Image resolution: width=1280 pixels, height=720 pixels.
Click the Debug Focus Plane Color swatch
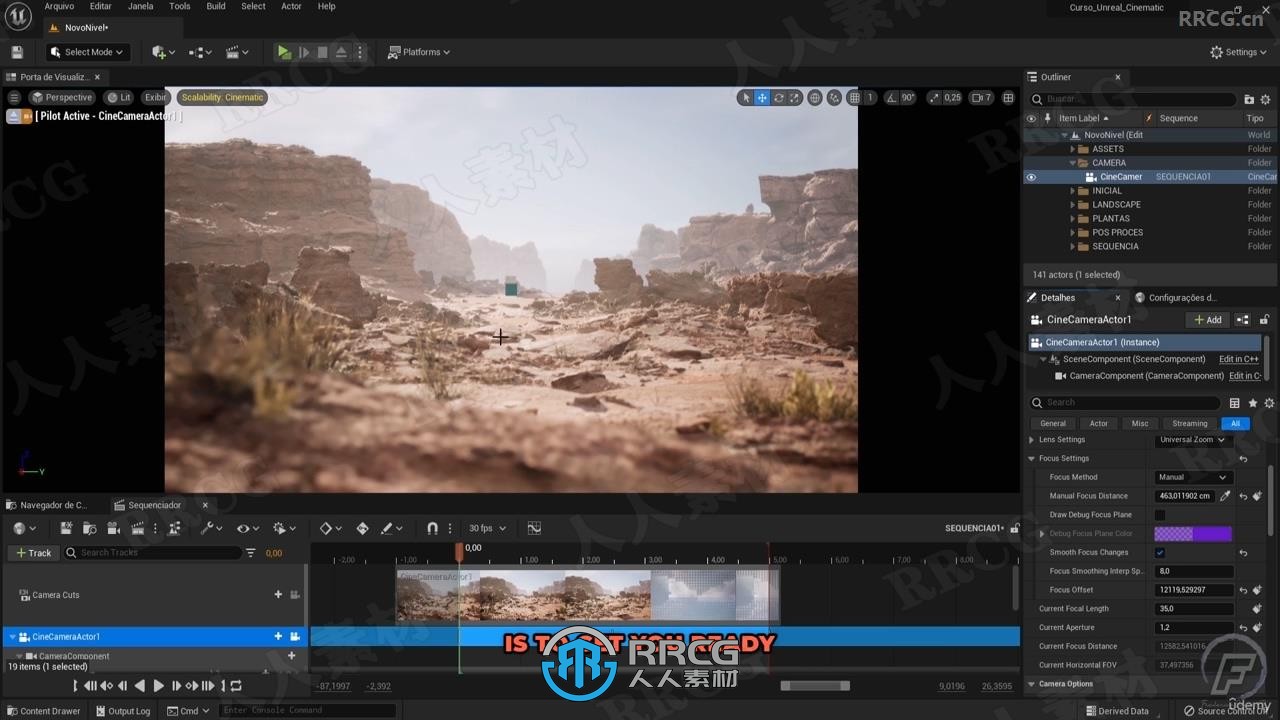1193,534
